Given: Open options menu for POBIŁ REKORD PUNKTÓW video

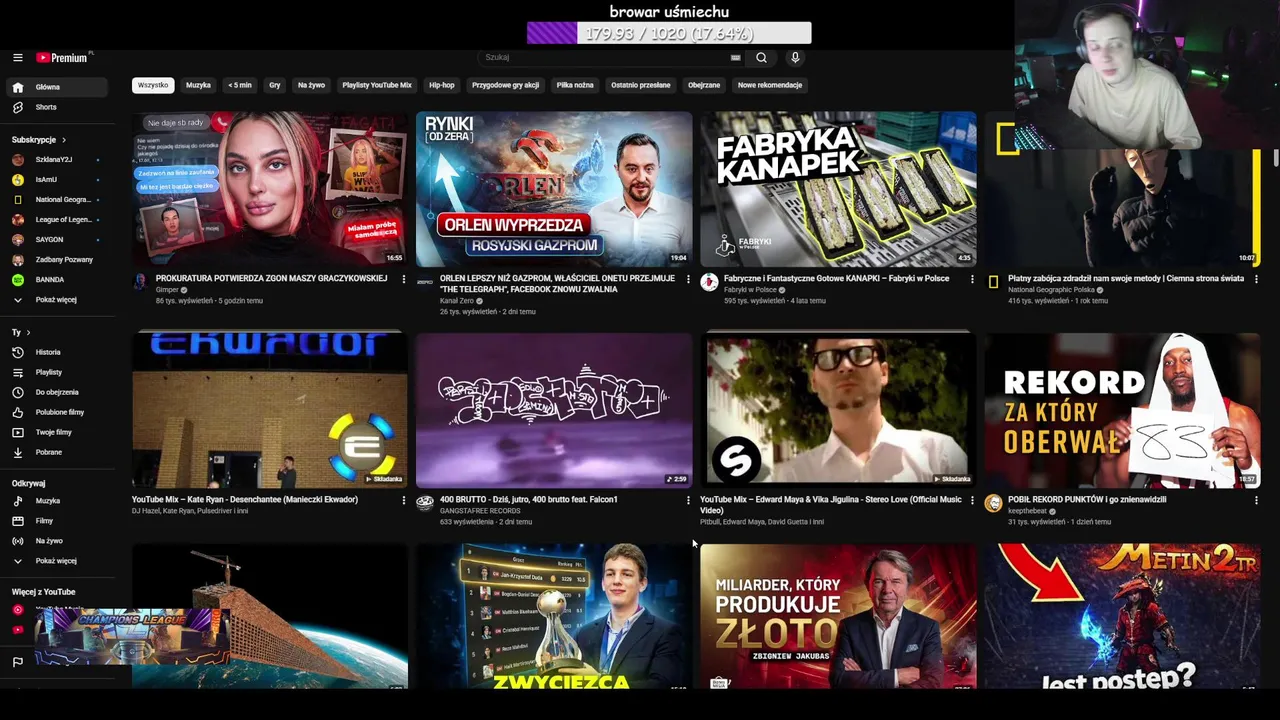Looking at the screenshot, I should click(x=1256, y=500).
